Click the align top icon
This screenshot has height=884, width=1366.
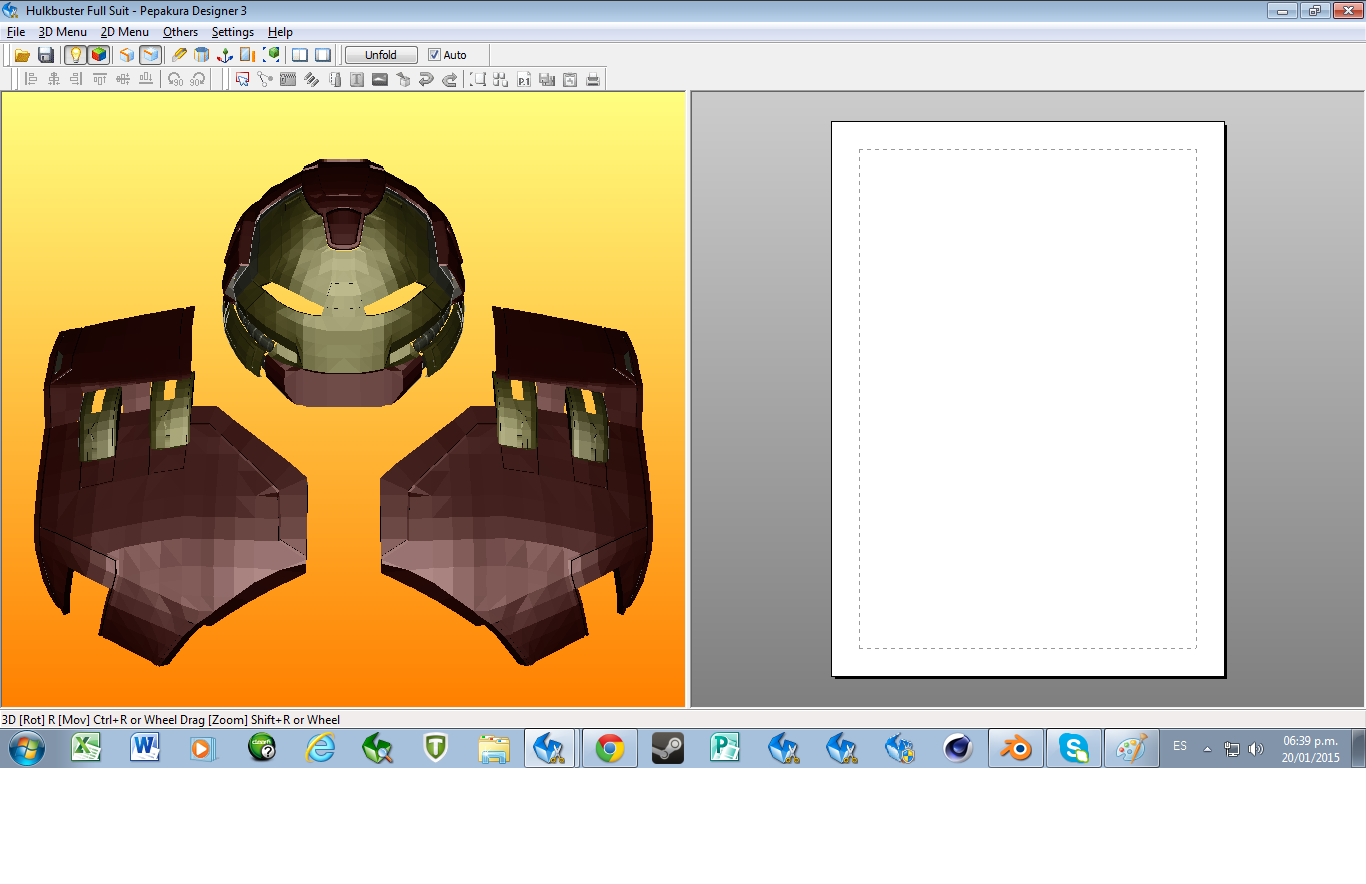coord(99,79)
